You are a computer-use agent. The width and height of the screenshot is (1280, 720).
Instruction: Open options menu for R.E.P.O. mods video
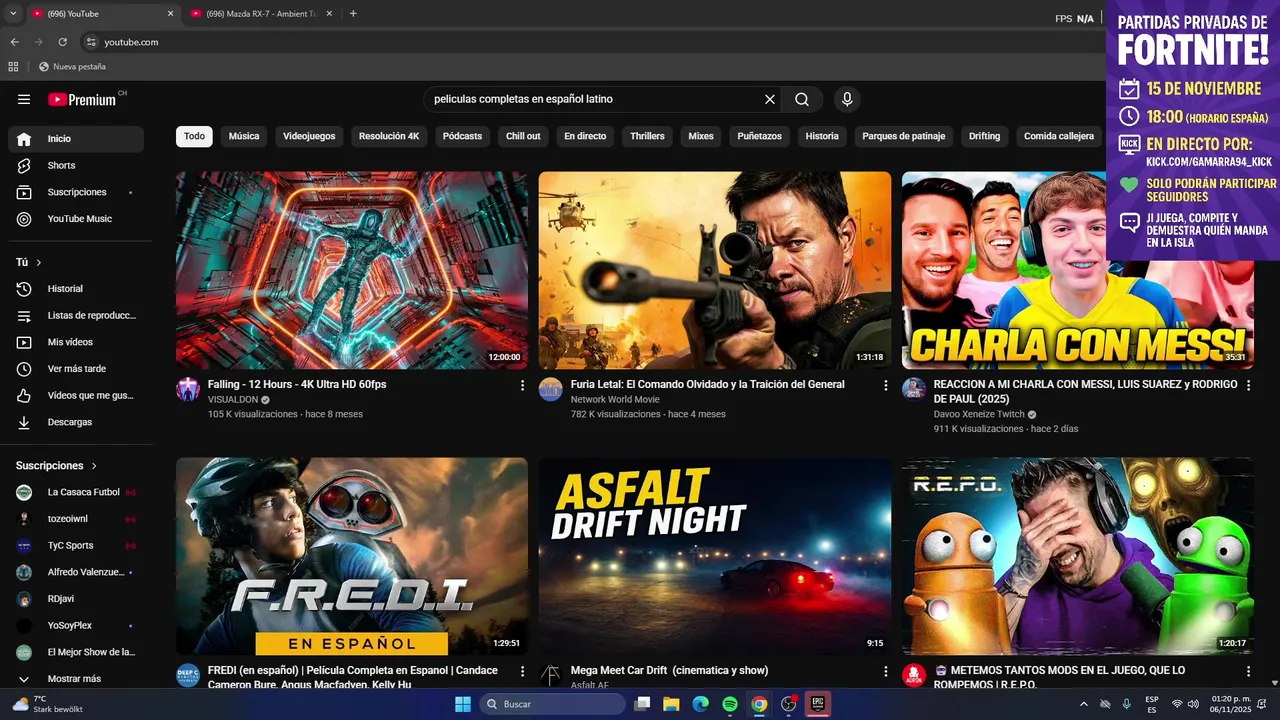click(x=1248, y=671)
